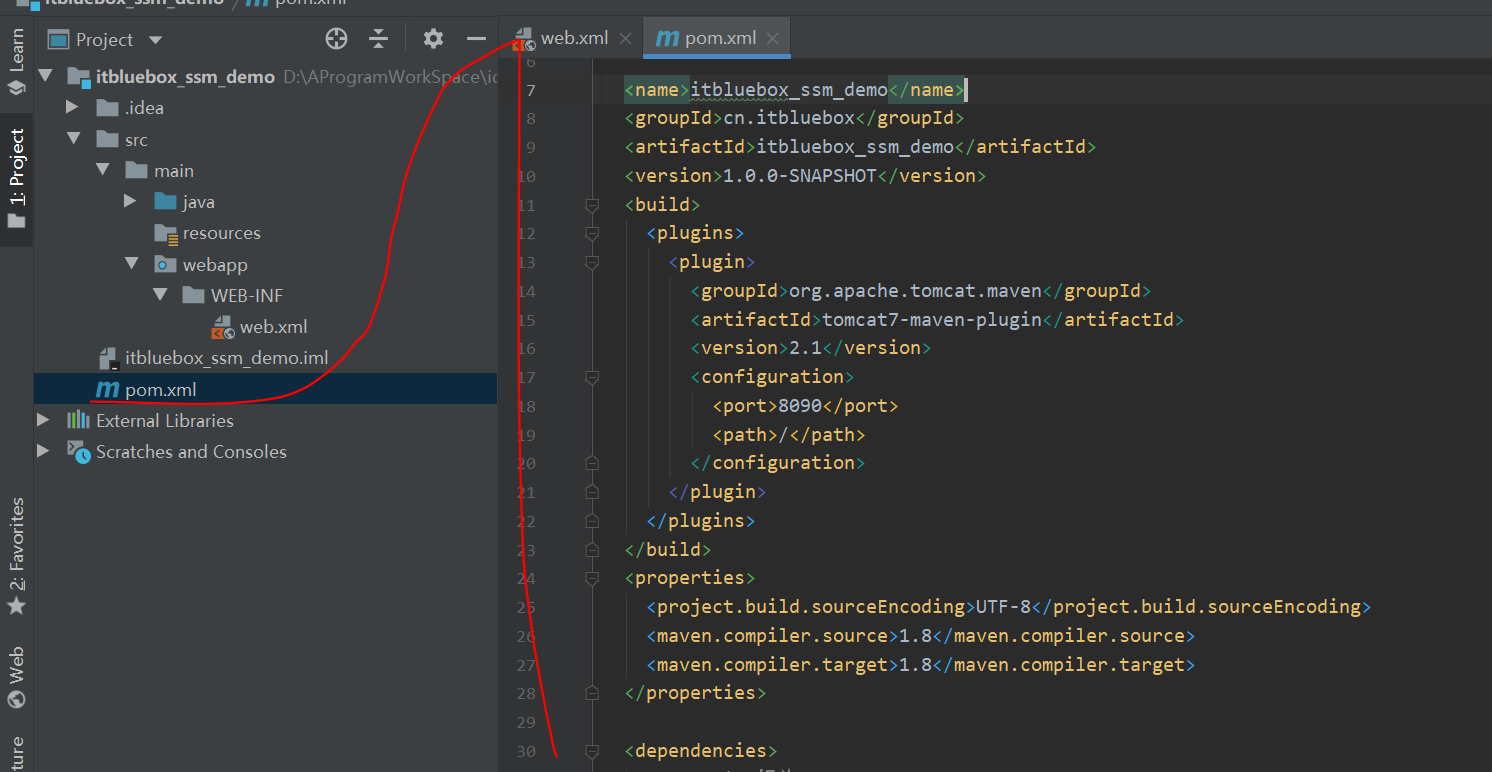Toggle the 1: Project tool window

(17, 180)
